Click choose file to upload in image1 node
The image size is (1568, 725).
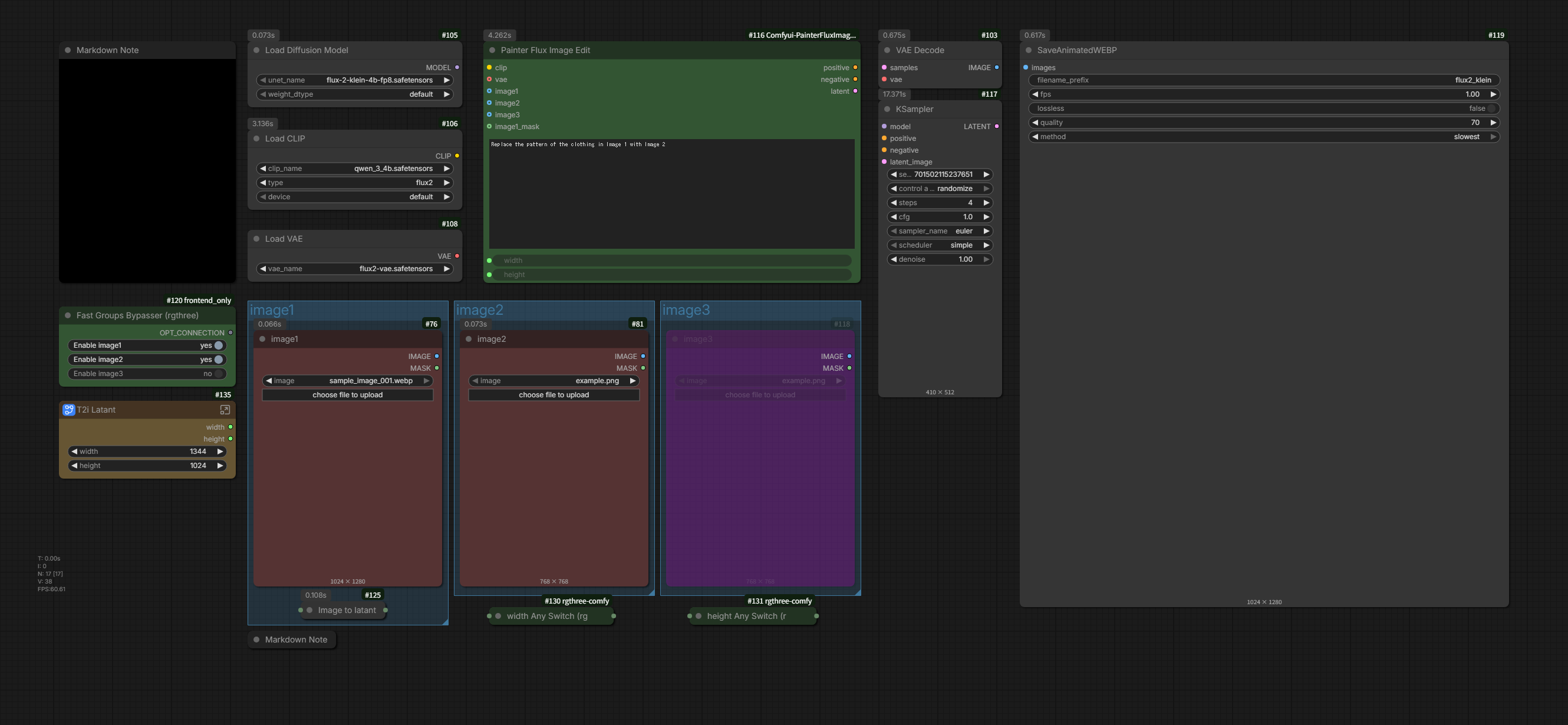pyautogui.click(x=348, y=395)
